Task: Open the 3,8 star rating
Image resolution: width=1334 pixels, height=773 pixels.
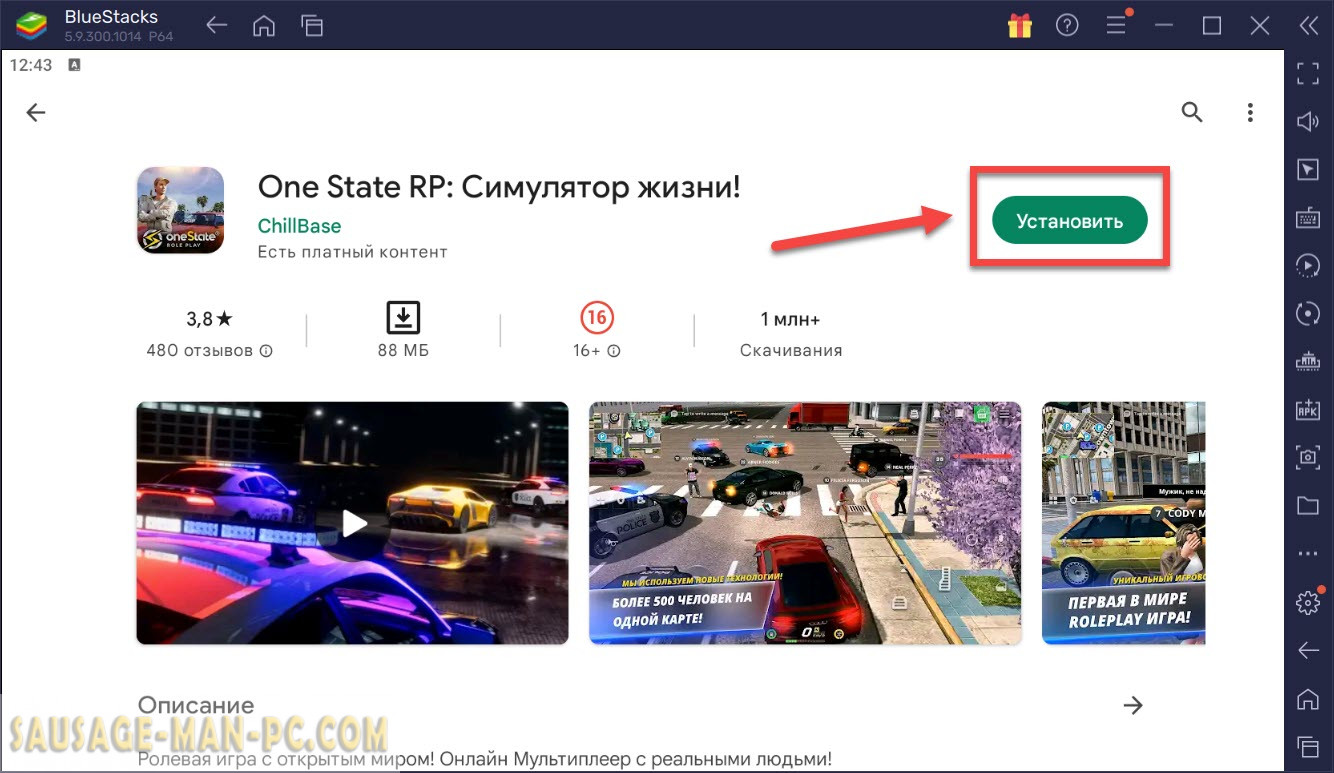Action: 209,319
